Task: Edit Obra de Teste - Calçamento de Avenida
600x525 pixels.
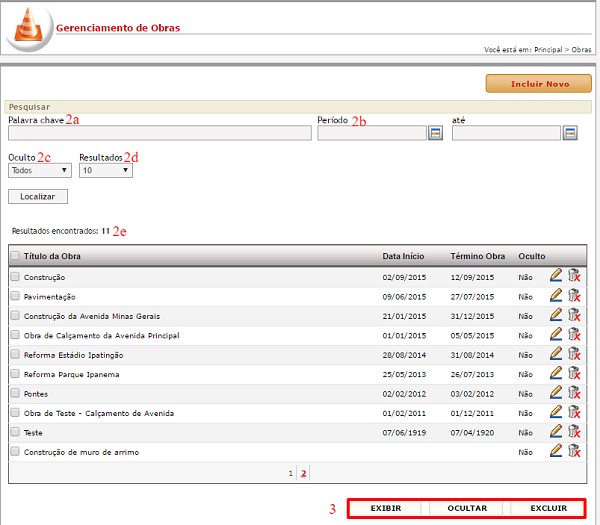Action: [x=556, y=412]
